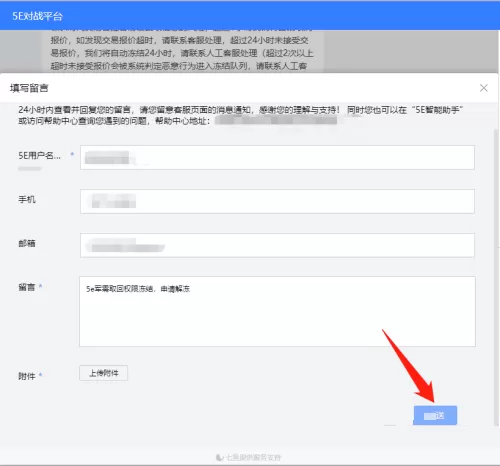Click the 5E用户名 field label
Viewport: 500px width, 466px height.
click(39, 156)
